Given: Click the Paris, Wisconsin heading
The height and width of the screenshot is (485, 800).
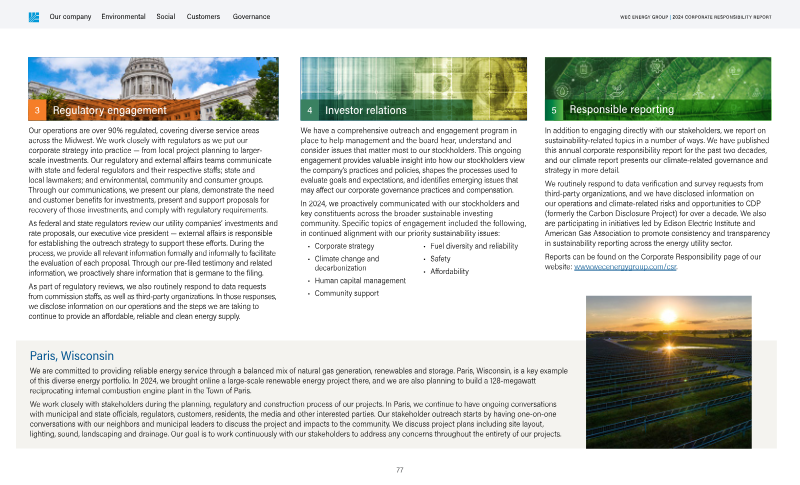Looking at the screenshot, I should (73, 356).
